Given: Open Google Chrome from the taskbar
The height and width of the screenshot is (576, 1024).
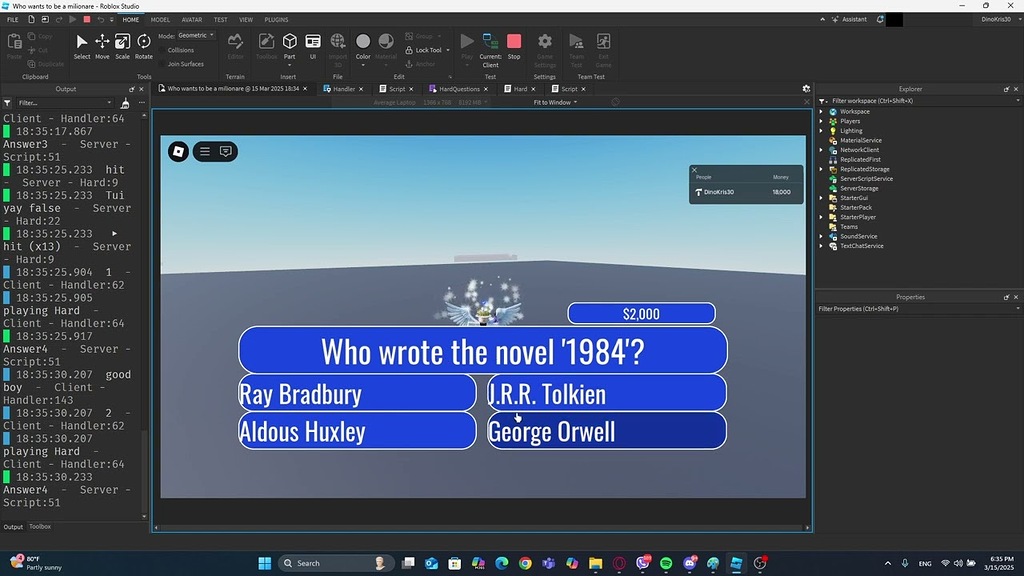Looking at the screenshot, I should point(525,563).
